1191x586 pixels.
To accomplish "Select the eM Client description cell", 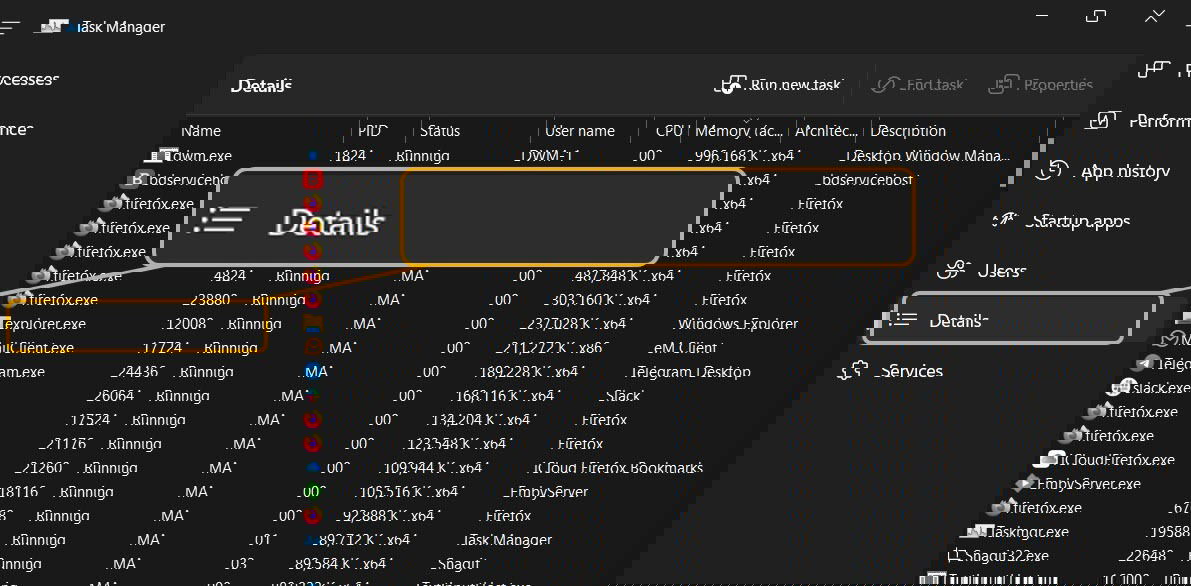I will pos(681,348).
